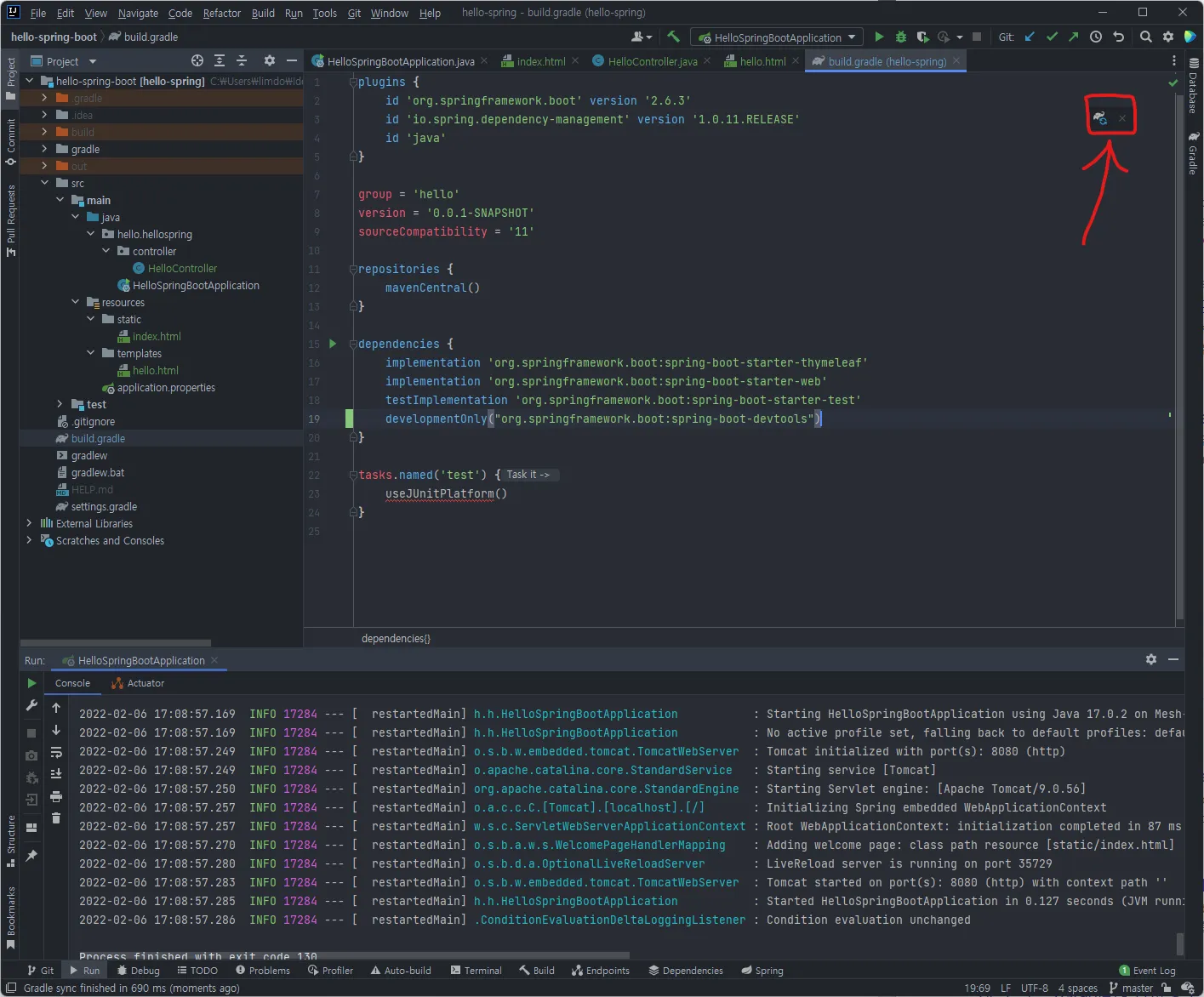Expand the test folder node
This screenshot has width=1204, height=997.
60,404
